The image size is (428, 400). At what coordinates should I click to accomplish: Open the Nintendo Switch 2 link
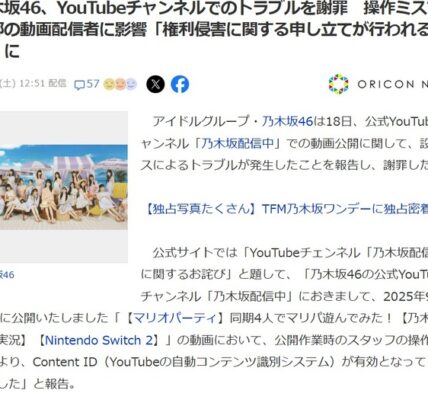point(99,340)
